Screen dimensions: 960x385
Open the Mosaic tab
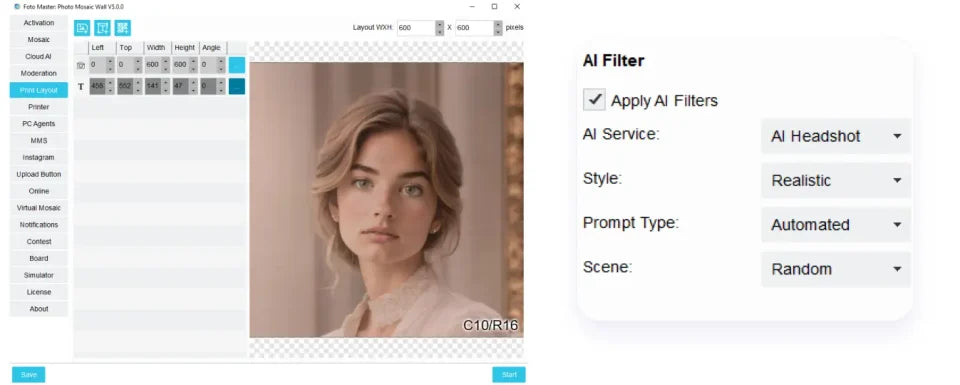39,40
